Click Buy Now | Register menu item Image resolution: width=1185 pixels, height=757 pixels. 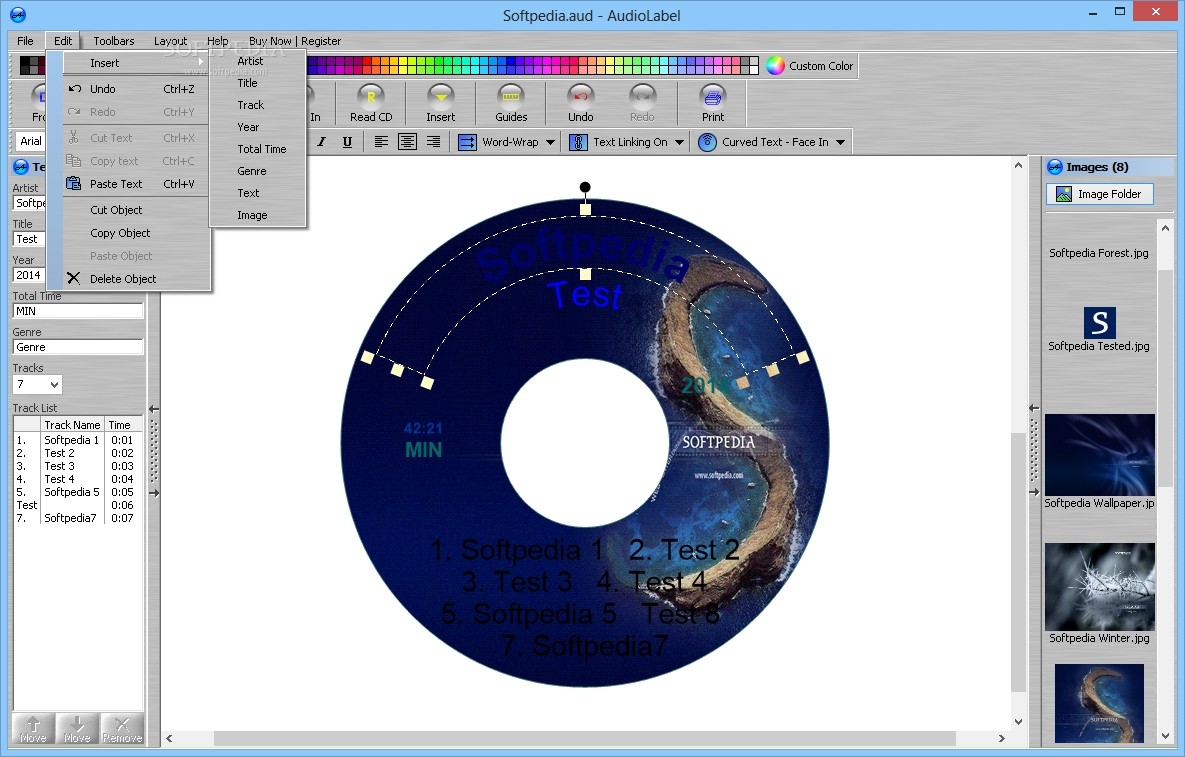click(295, 41)
